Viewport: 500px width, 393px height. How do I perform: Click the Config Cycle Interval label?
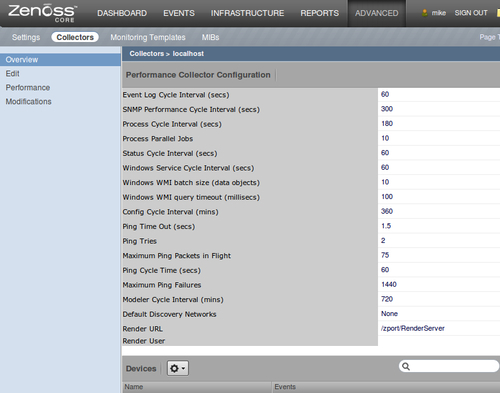click(170, 212)
